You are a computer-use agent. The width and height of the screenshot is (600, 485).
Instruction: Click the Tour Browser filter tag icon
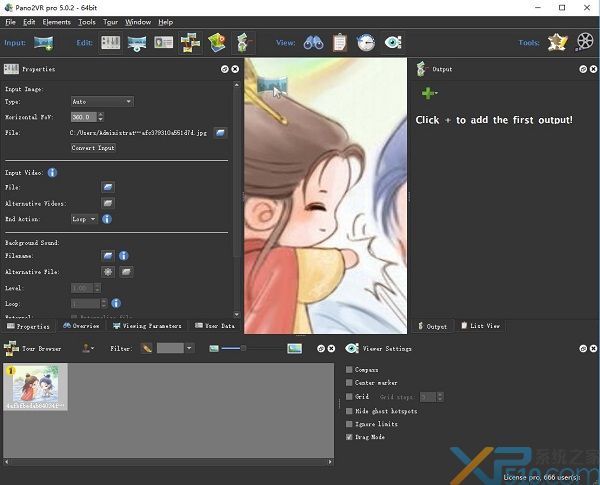147,348
